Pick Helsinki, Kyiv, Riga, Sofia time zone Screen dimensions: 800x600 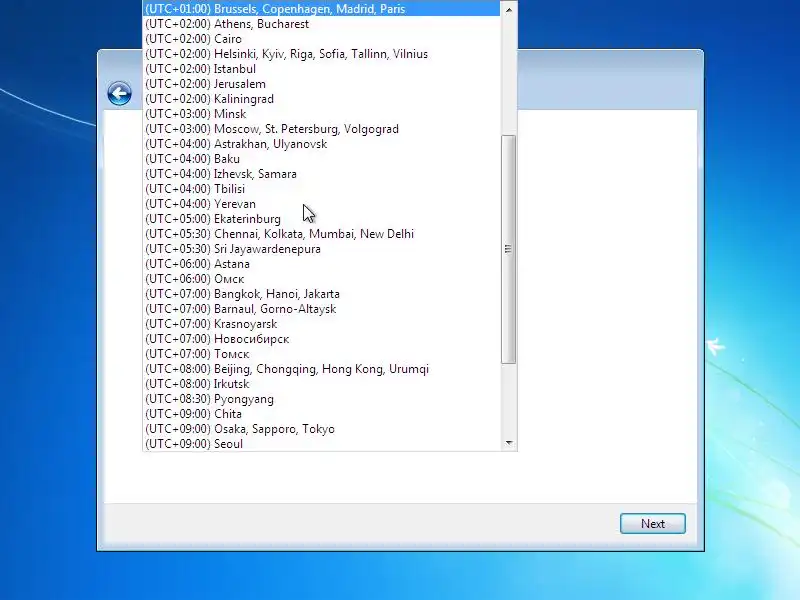(321, 54)
